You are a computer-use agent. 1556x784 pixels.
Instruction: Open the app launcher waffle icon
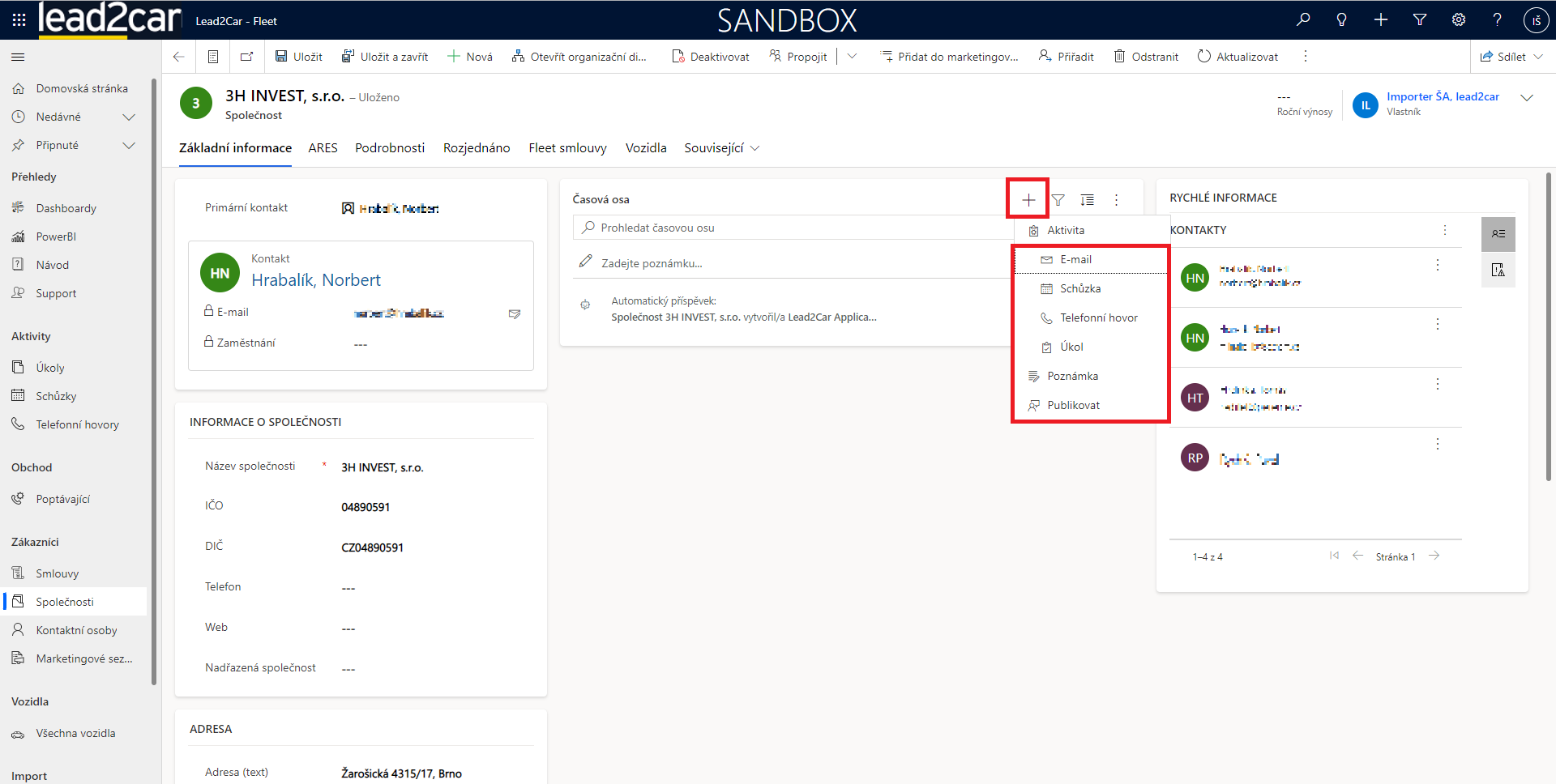[19, 19]
